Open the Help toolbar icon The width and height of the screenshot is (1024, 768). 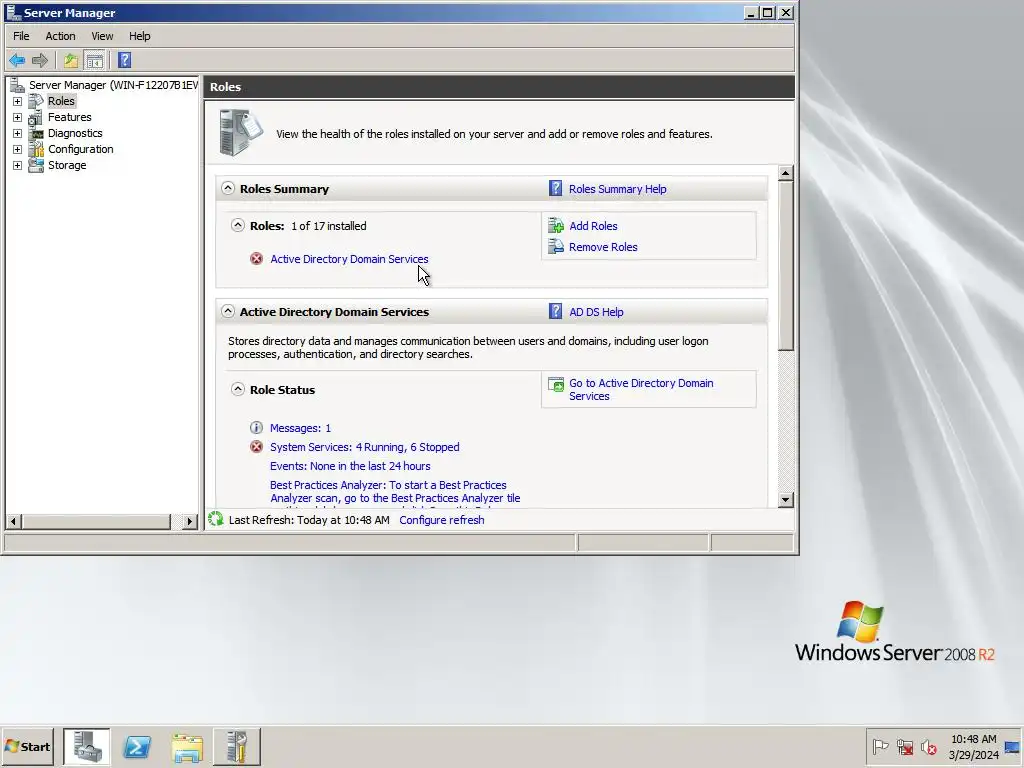tap(125, 61)
